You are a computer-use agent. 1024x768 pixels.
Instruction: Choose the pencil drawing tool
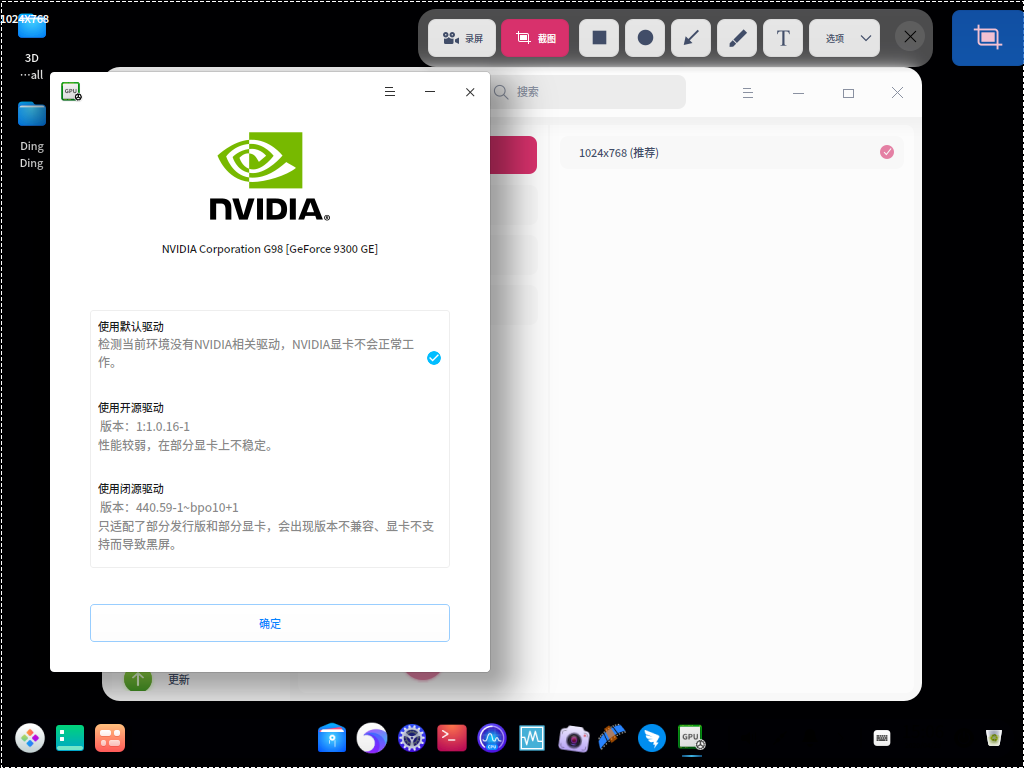coord(737,38)
